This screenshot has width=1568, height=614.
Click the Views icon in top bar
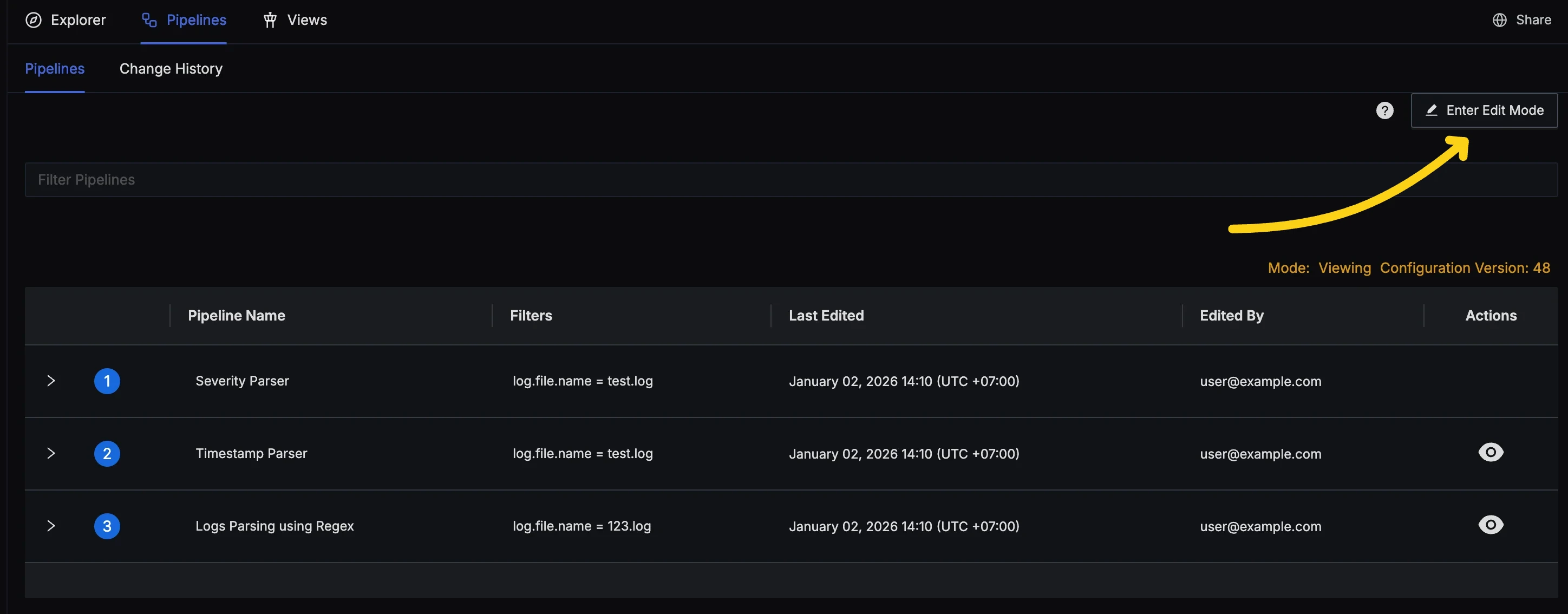(x=270, y=20)
